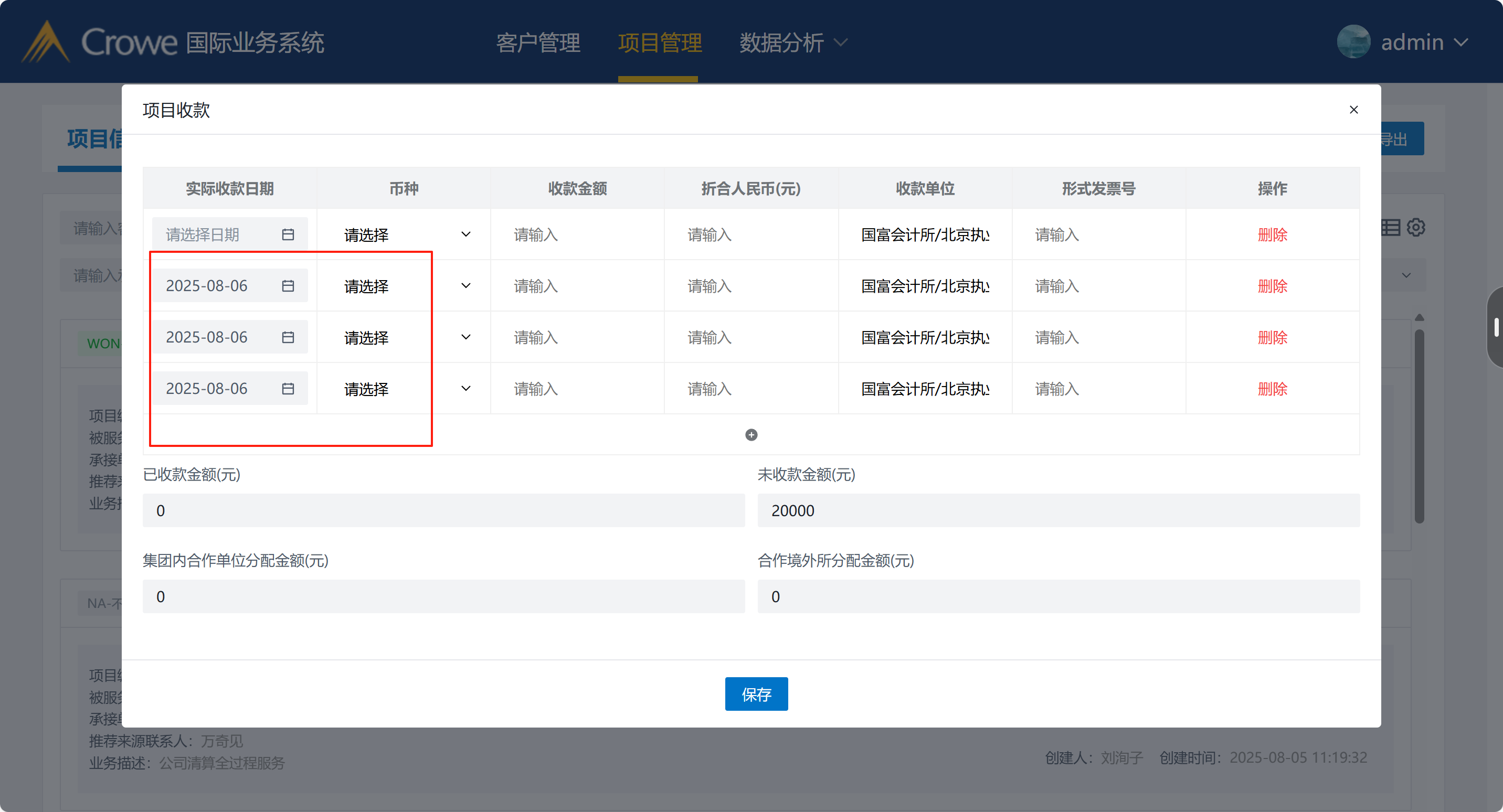The width and height of the screenshot is (1503, 812).
Task: Click 删除 in the first row
Action: click(x=1272, y=234)
